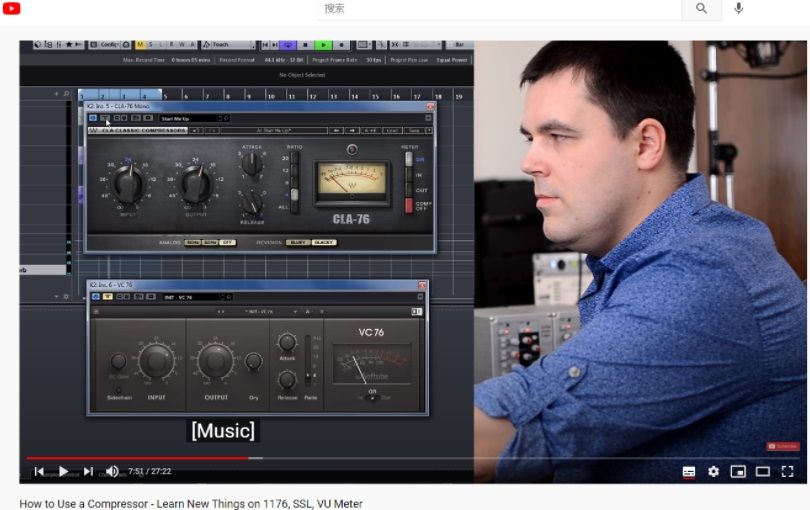Open the Waves preset menu in CLA-76
The image size is (810, 510).
(x=274, y=131)
